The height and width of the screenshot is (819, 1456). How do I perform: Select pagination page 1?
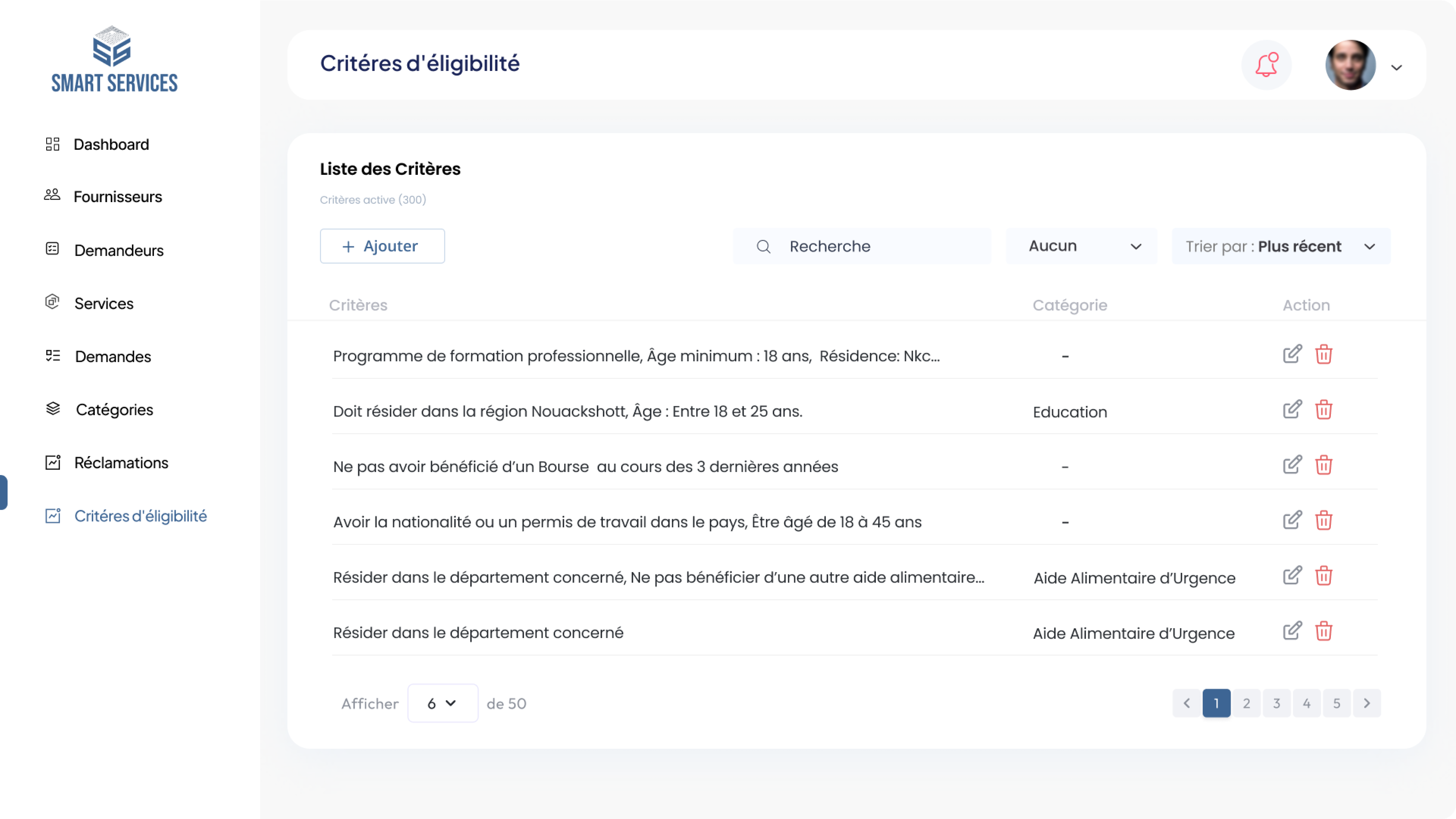tap(1216, 703)
